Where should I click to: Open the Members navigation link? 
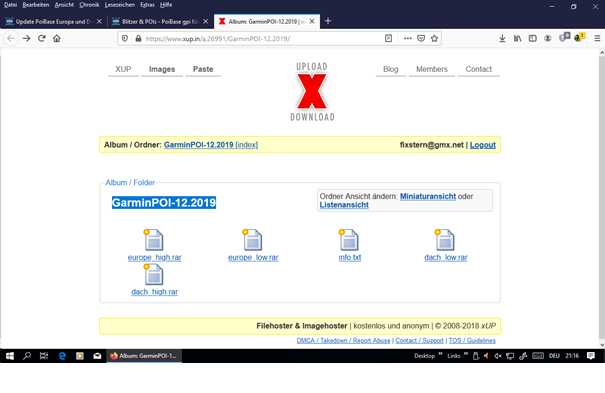tap(432, 69)
